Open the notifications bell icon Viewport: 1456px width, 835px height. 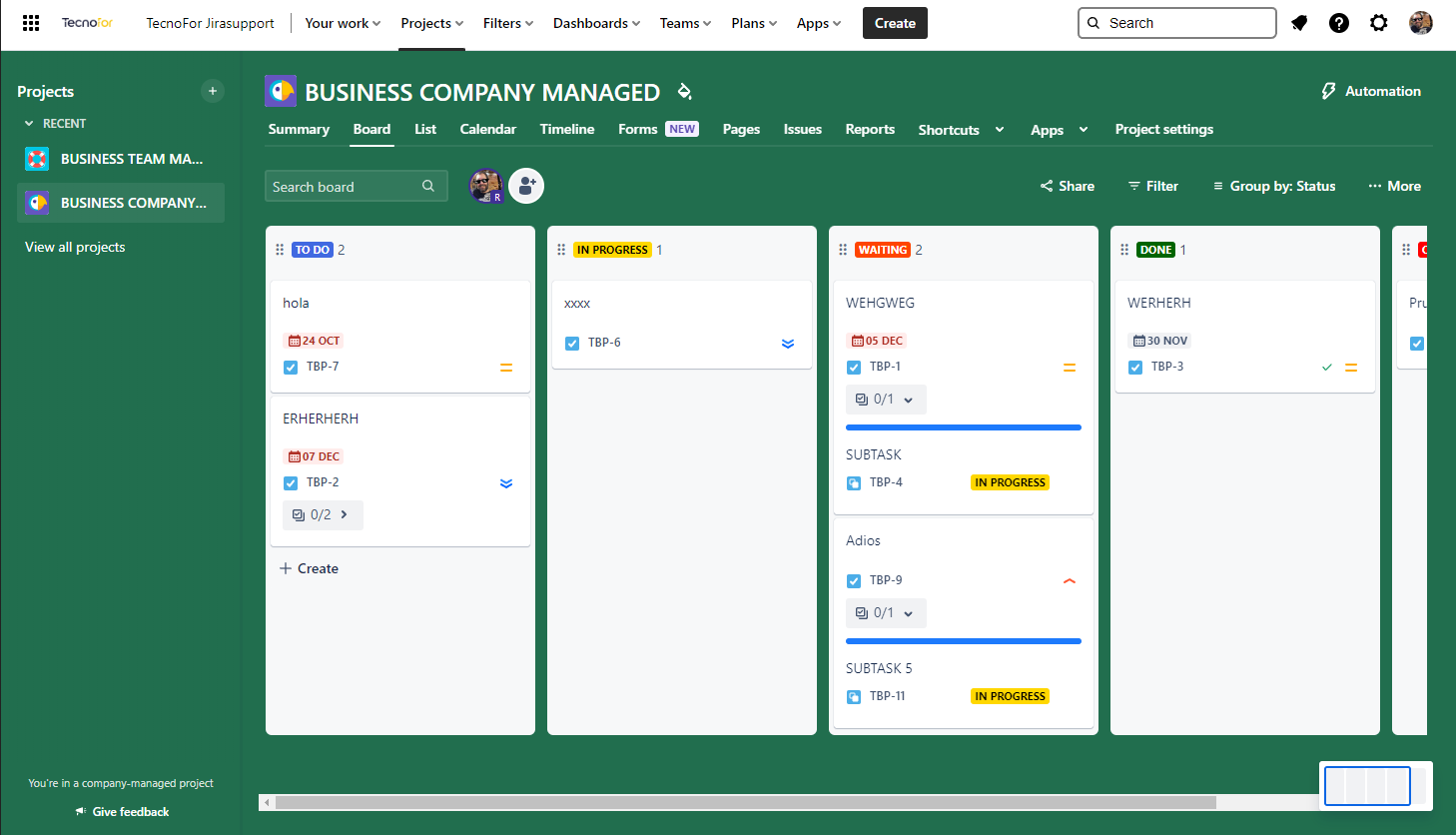[1299, 23]
